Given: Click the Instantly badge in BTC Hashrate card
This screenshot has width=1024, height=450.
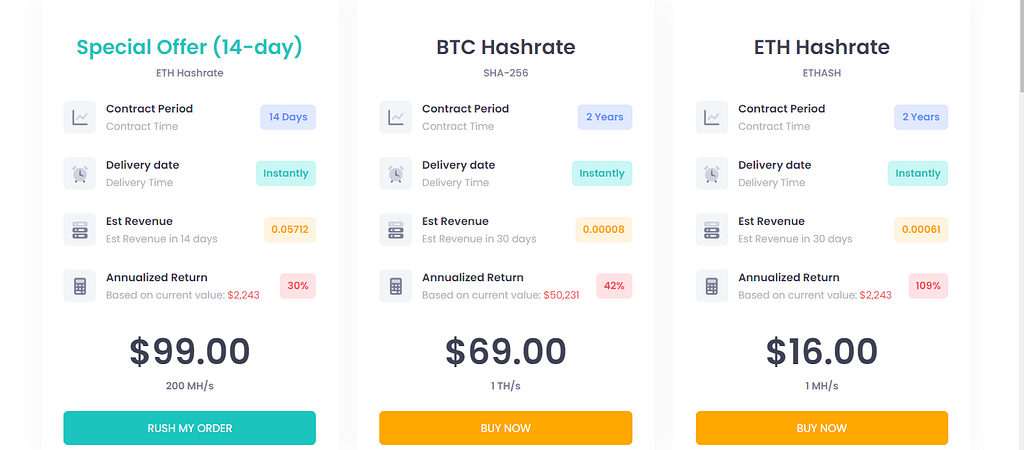Looking at the screenshot, I should [602, 174].
